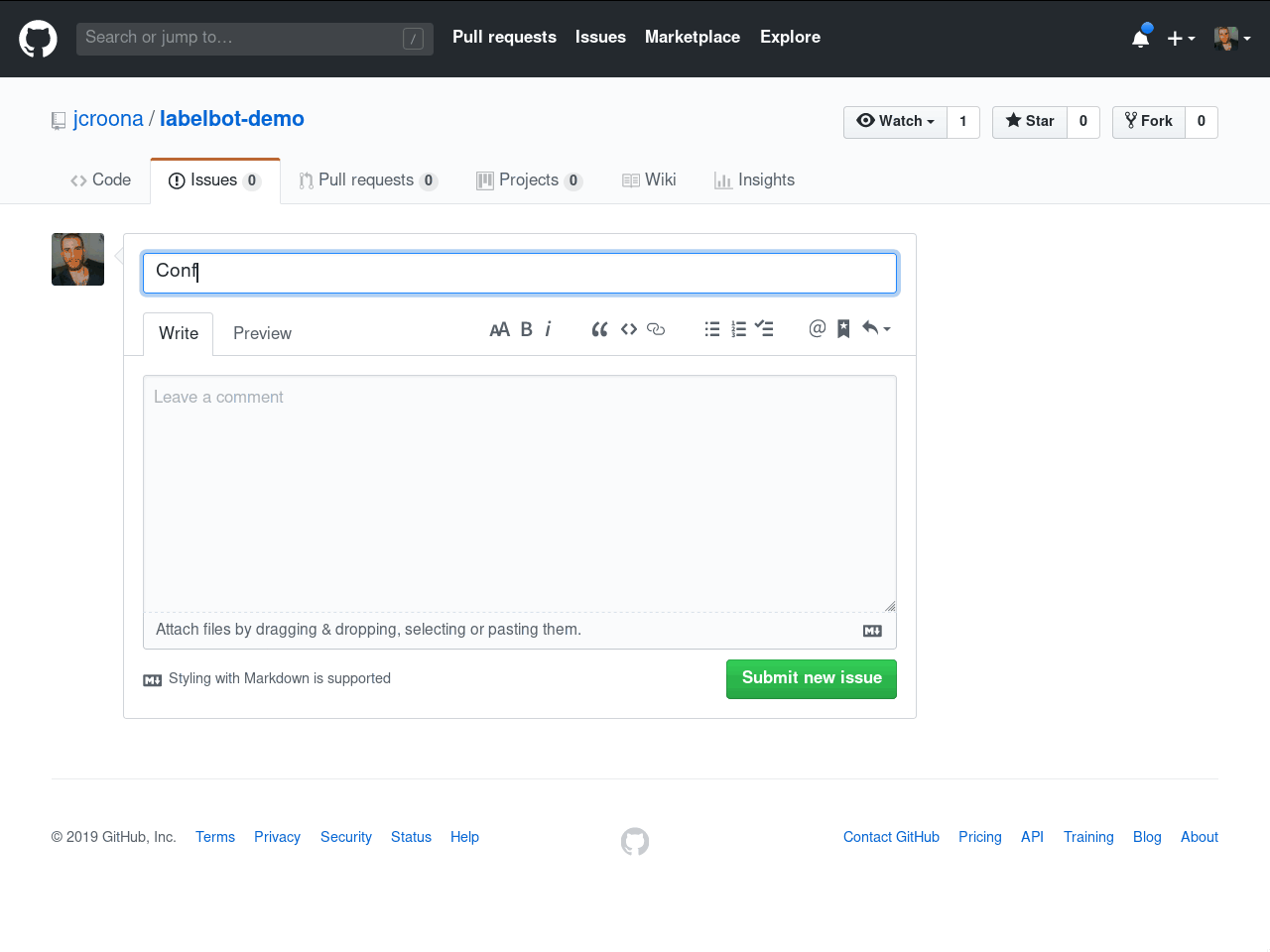Image resolution: width=1270 pixels, height=952 pixels.
Task: Fork the labelbot-demo repository
Action: (1149, 122)
